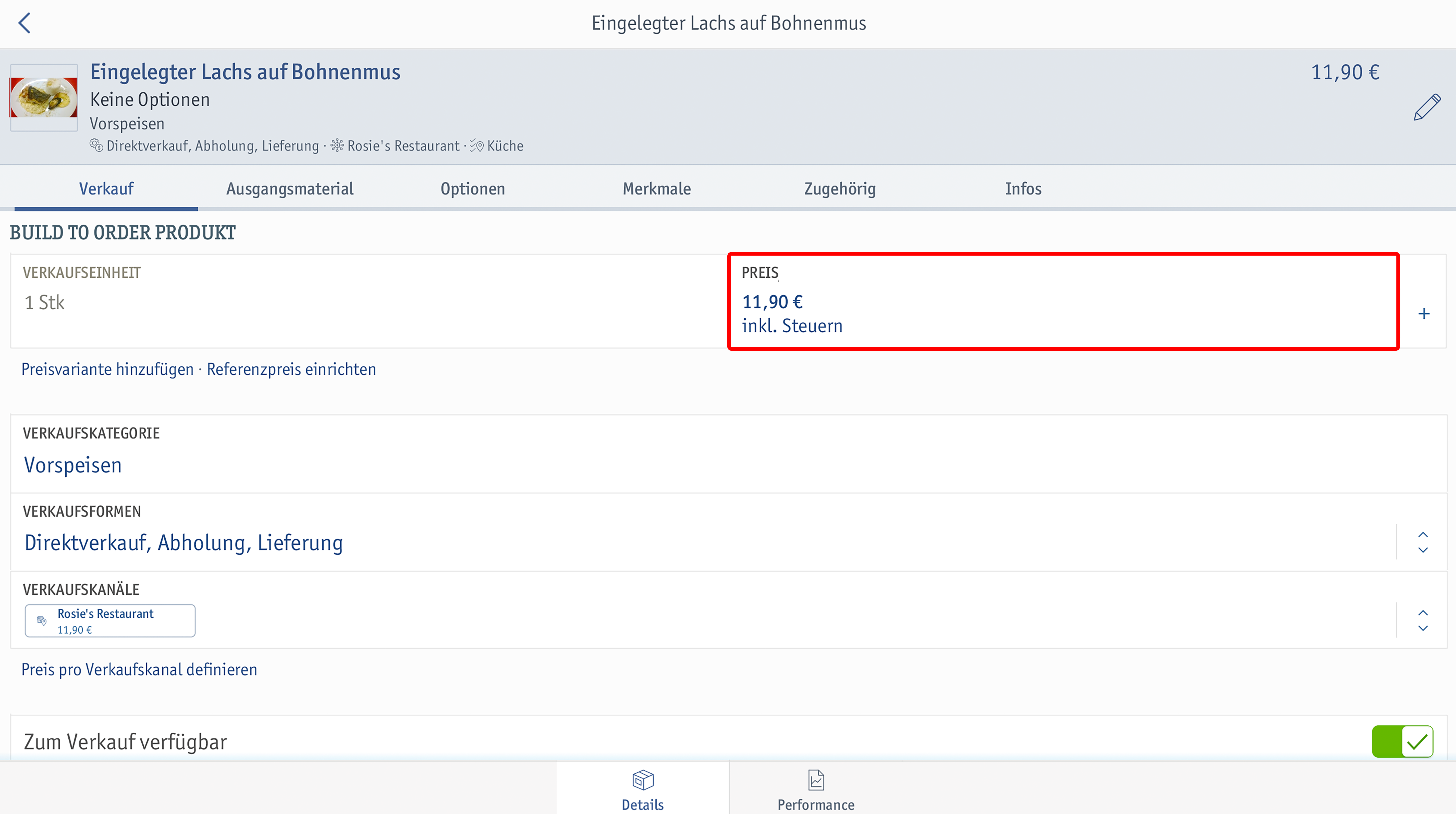Click Vorspeisen category in the header
Viewport: 1456px width, 814px height.
[127, 124]
